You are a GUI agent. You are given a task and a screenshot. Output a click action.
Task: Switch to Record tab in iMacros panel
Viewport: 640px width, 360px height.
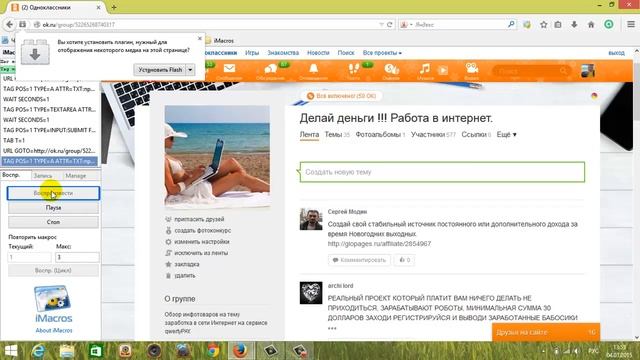click(x=43, y=176)
